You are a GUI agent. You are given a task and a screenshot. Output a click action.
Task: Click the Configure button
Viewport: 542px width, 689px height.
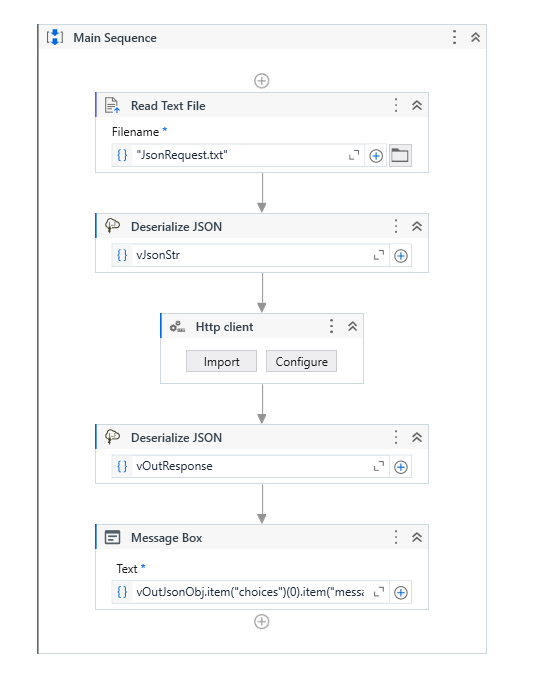coord(301,361)
